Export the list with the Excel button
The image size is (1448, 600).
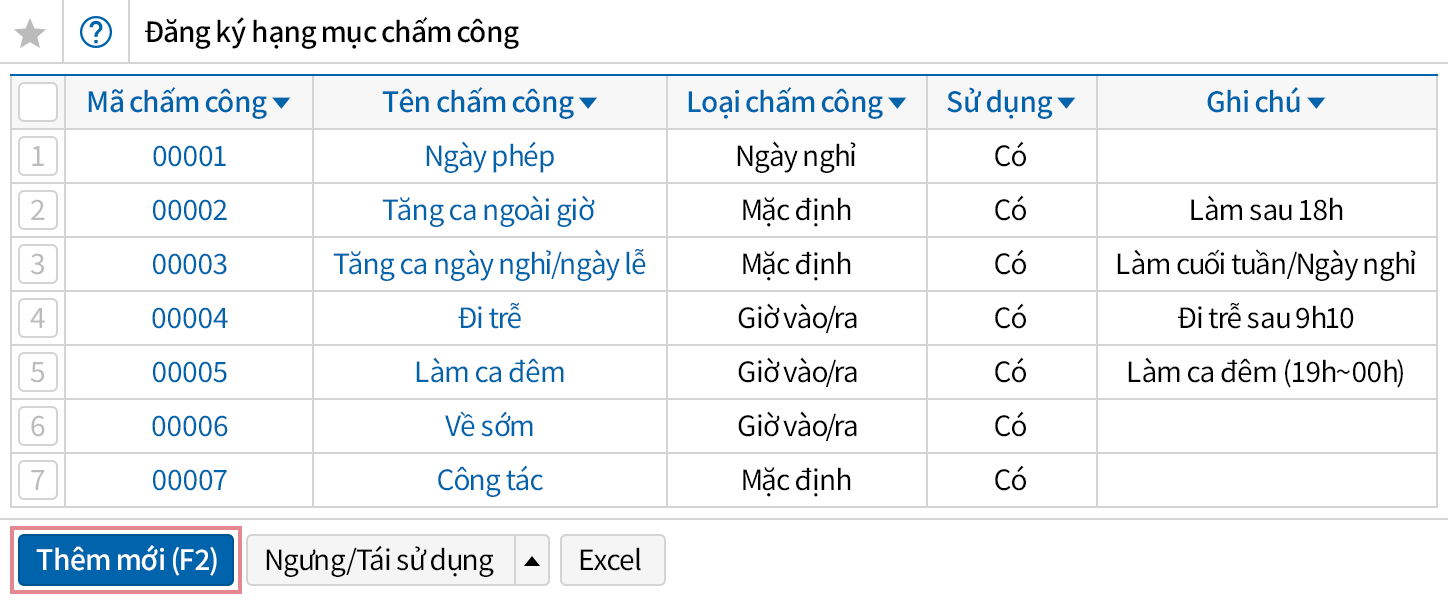click(612, 560)
